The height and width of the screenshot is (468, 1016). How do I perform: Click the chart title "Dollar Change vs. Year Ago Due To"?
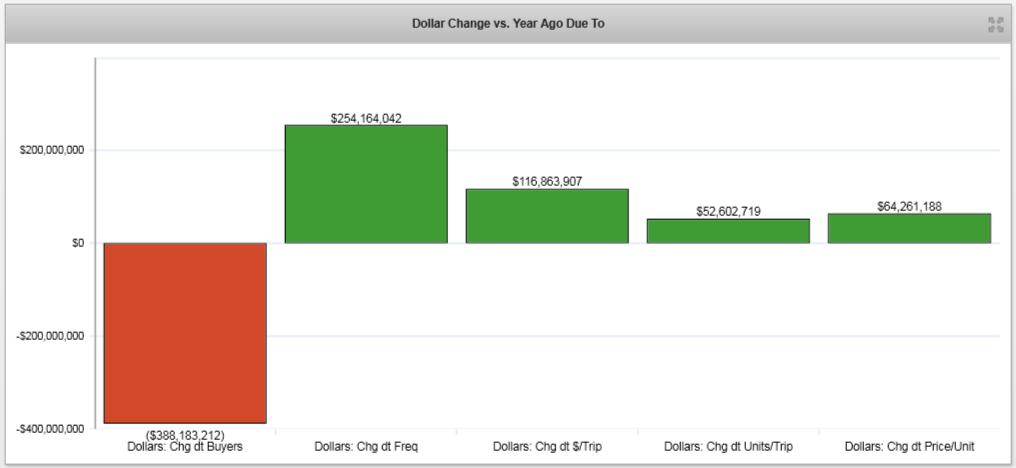pyautogui.click(x=507, y=23)
